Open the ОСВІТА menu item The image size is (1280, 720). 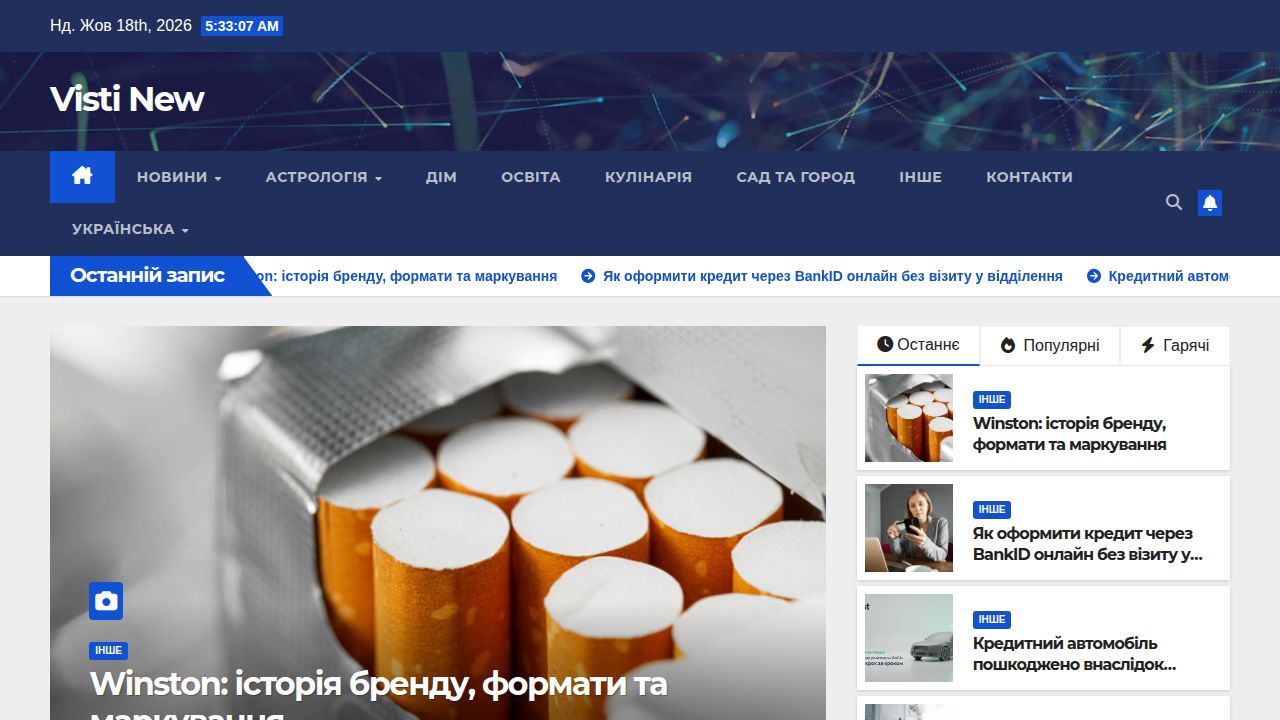click(531, 177)
